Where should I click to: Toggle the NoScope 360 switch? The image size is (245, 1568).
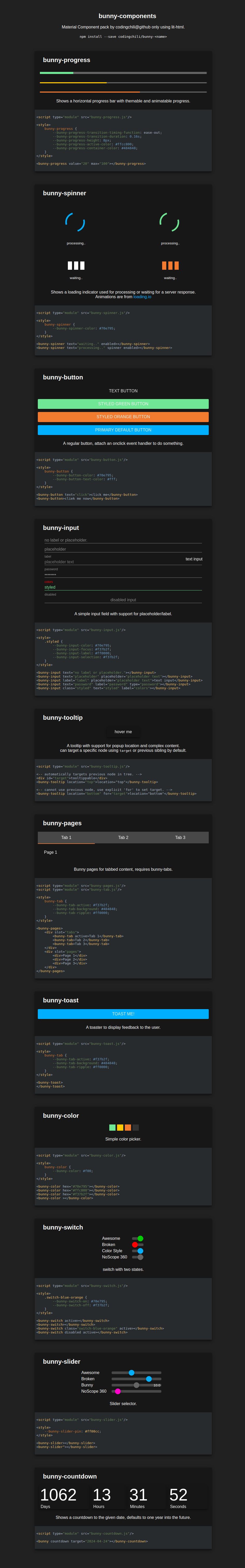[x=138, y=1257]
